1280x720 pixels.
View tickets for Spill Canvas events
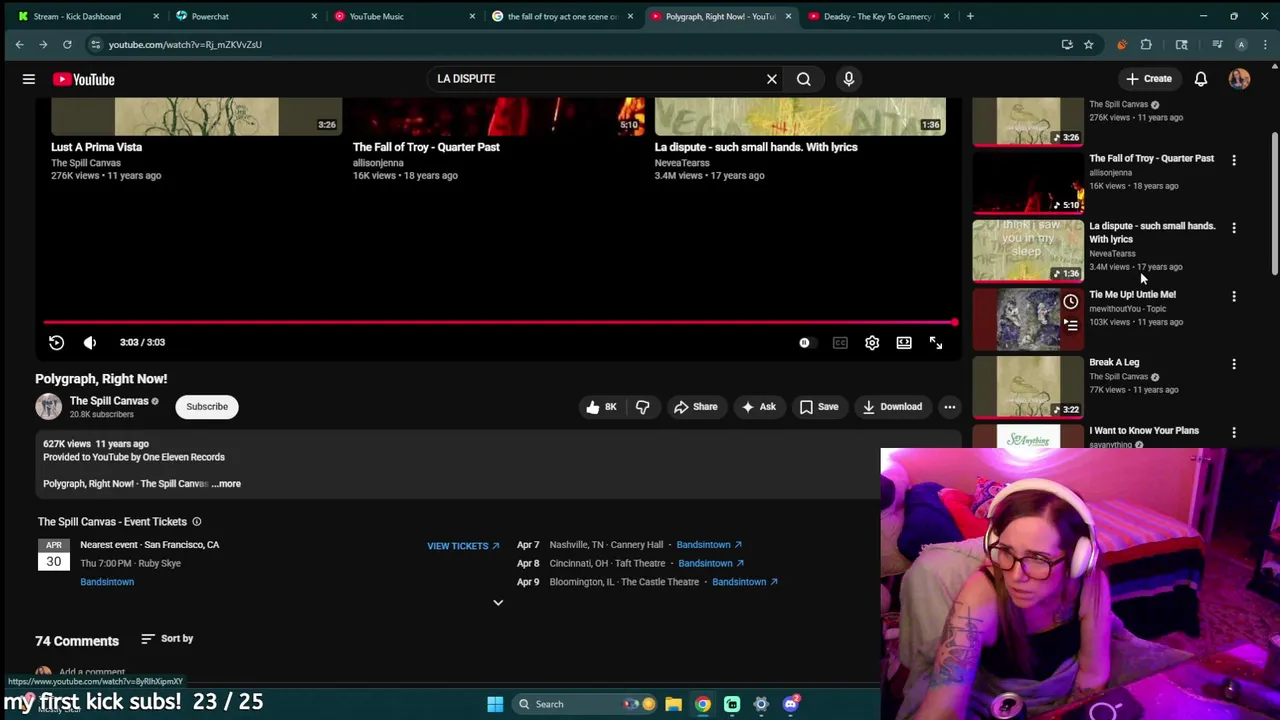(463, 546)
